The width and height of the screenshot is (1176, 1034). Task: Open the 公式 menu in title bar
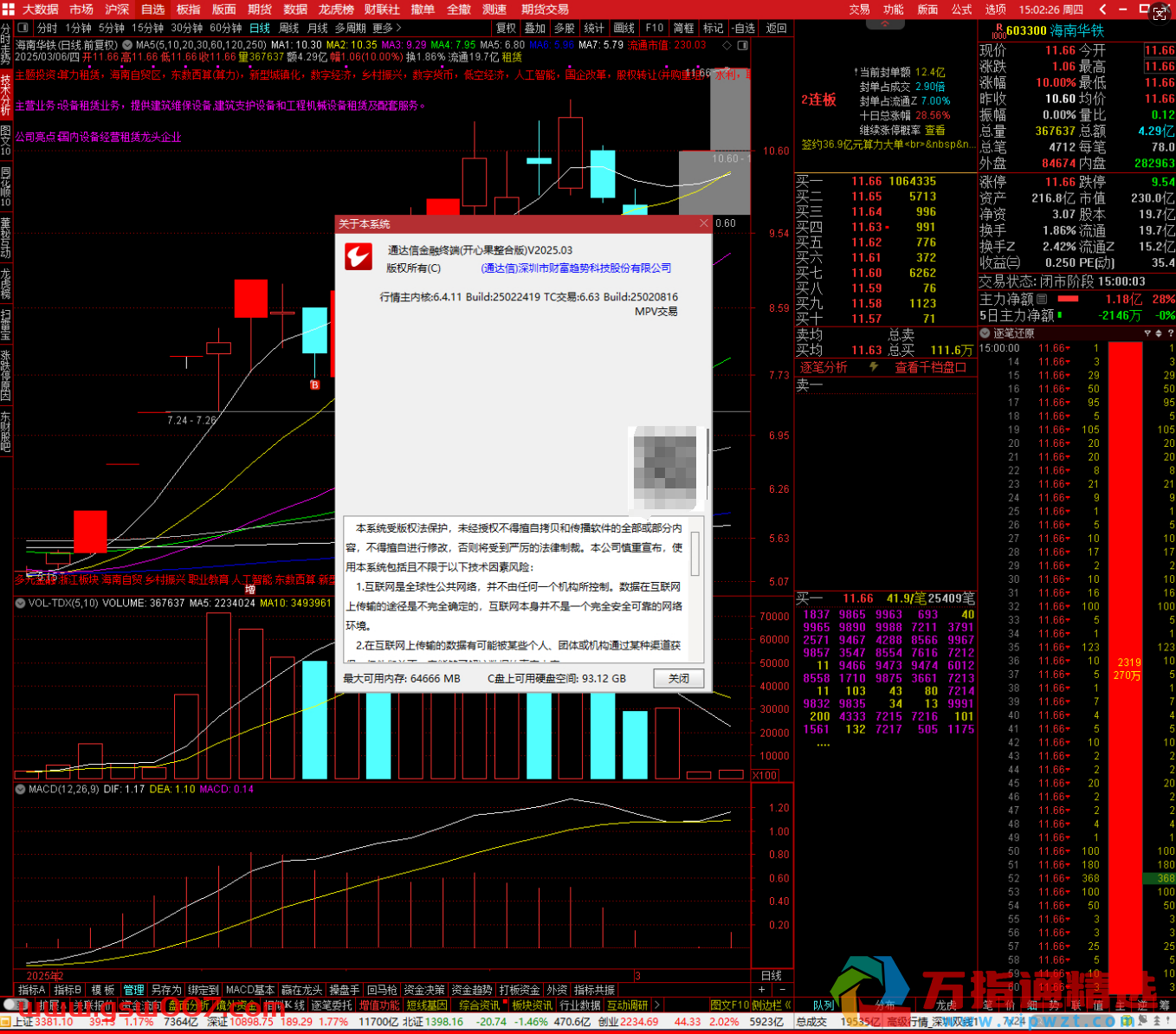pyautogui.click(x=962, y=9)
